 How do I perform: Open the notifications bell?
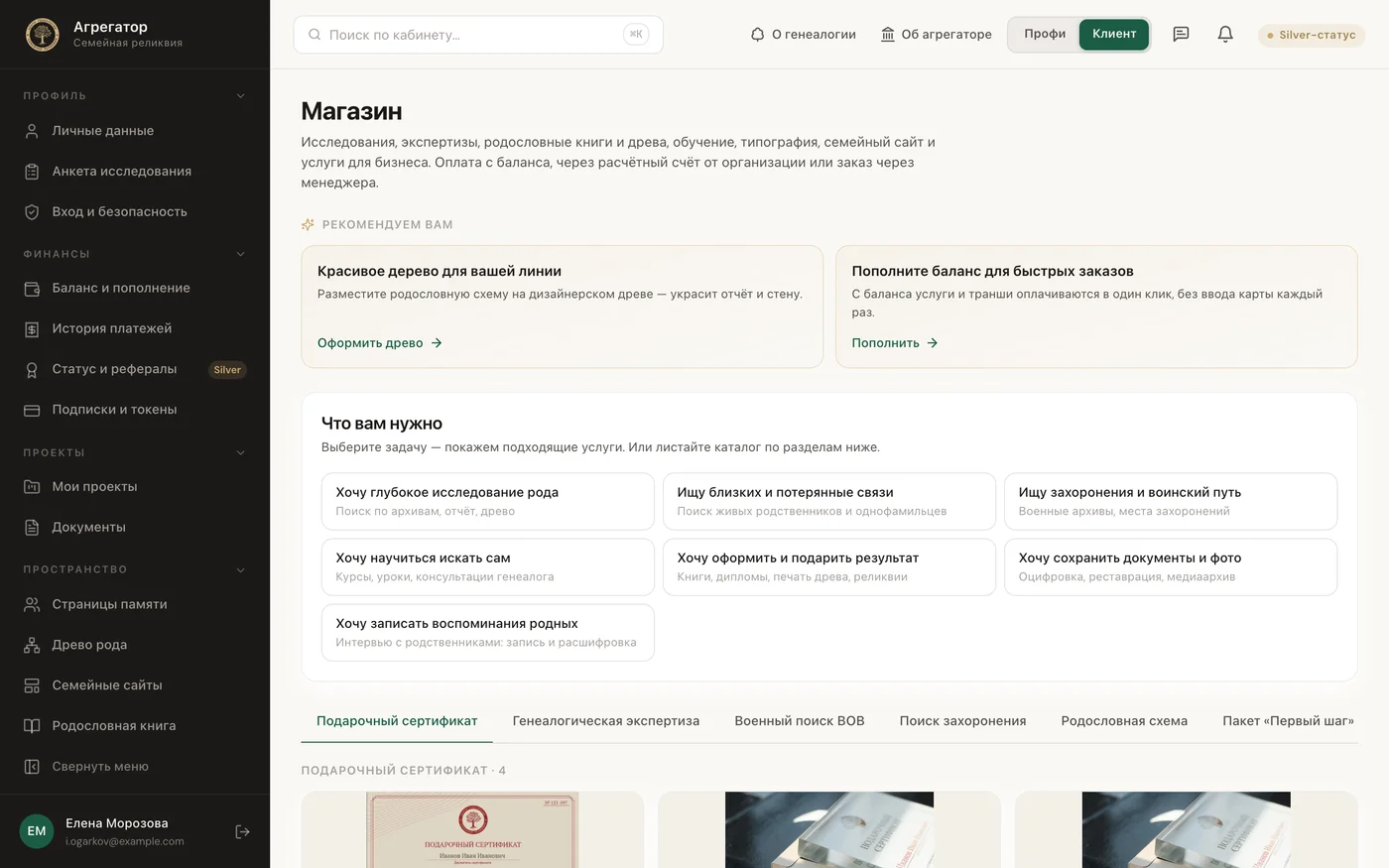pyautogui.click(x=1225, y=35)
